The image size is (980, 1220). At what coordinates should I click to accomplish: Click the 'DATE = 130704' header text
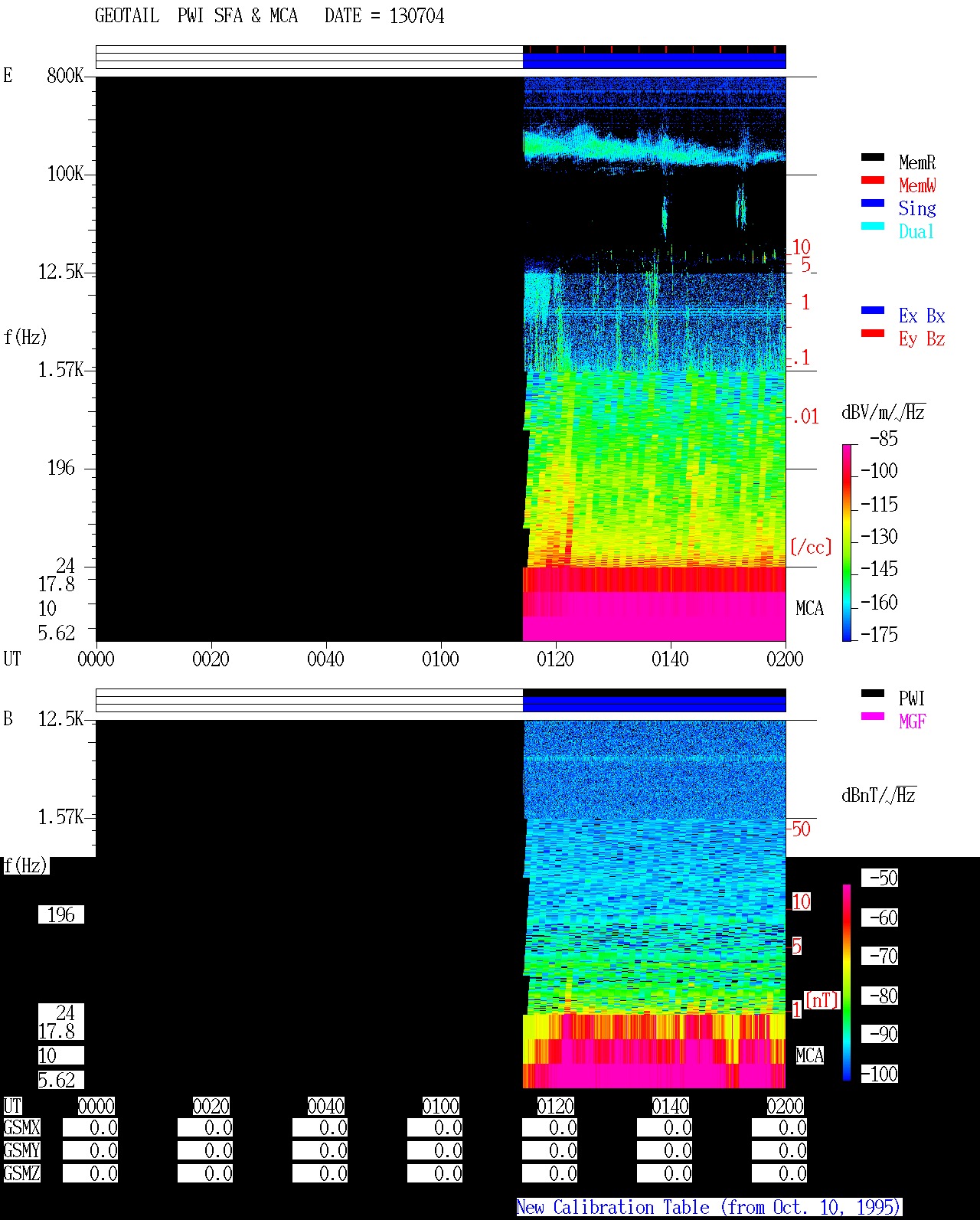384,16
